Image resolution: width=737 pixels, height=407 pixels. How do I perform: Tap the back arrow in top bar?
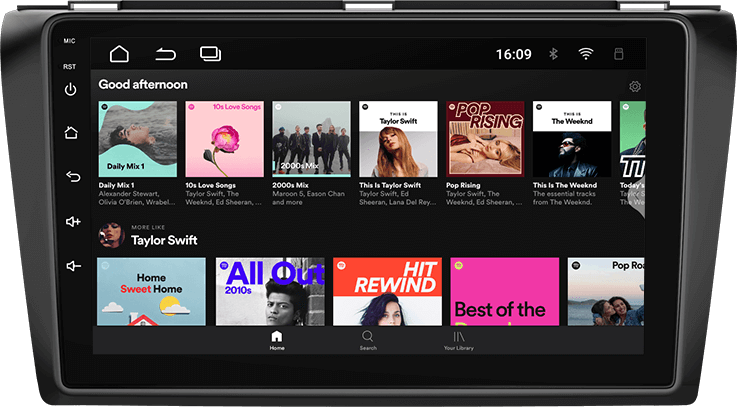click(165, 54)
